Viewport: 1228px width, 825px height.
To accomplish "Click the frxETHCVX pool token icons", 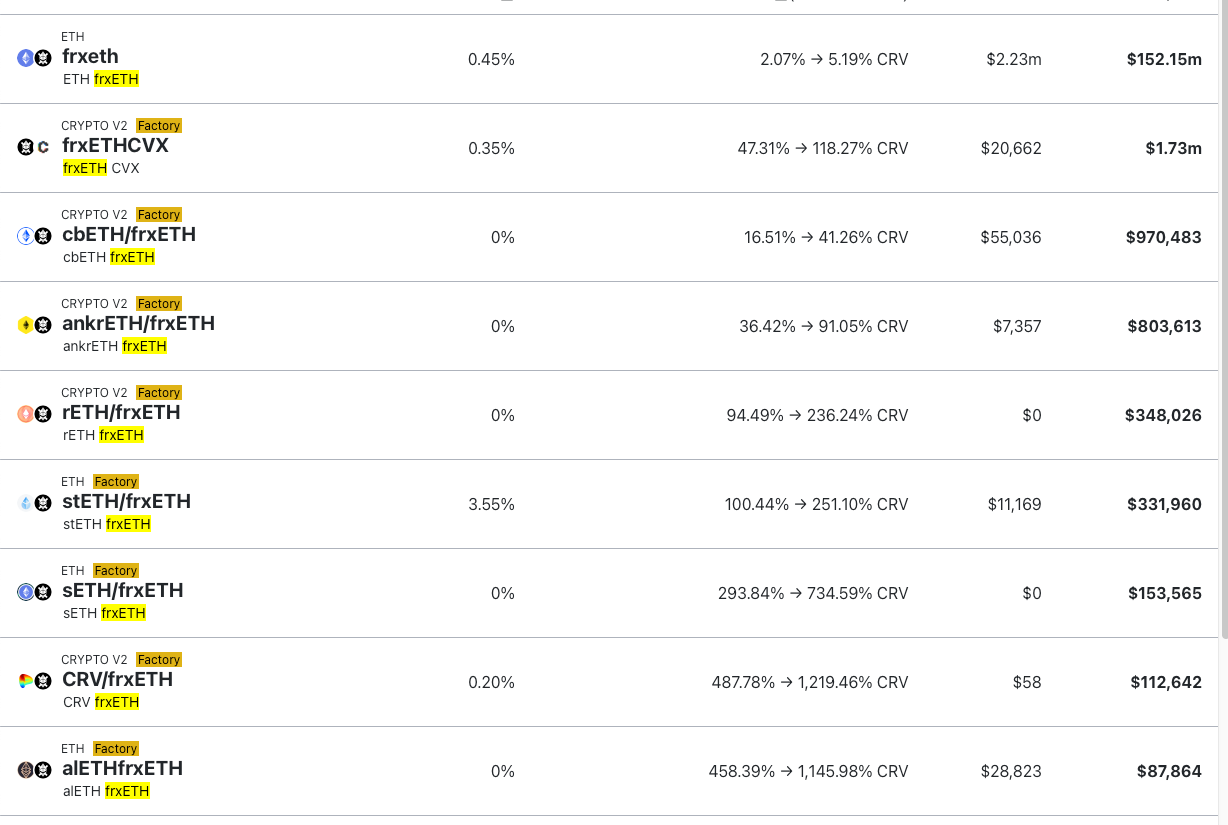I will (x=34, y=147).
